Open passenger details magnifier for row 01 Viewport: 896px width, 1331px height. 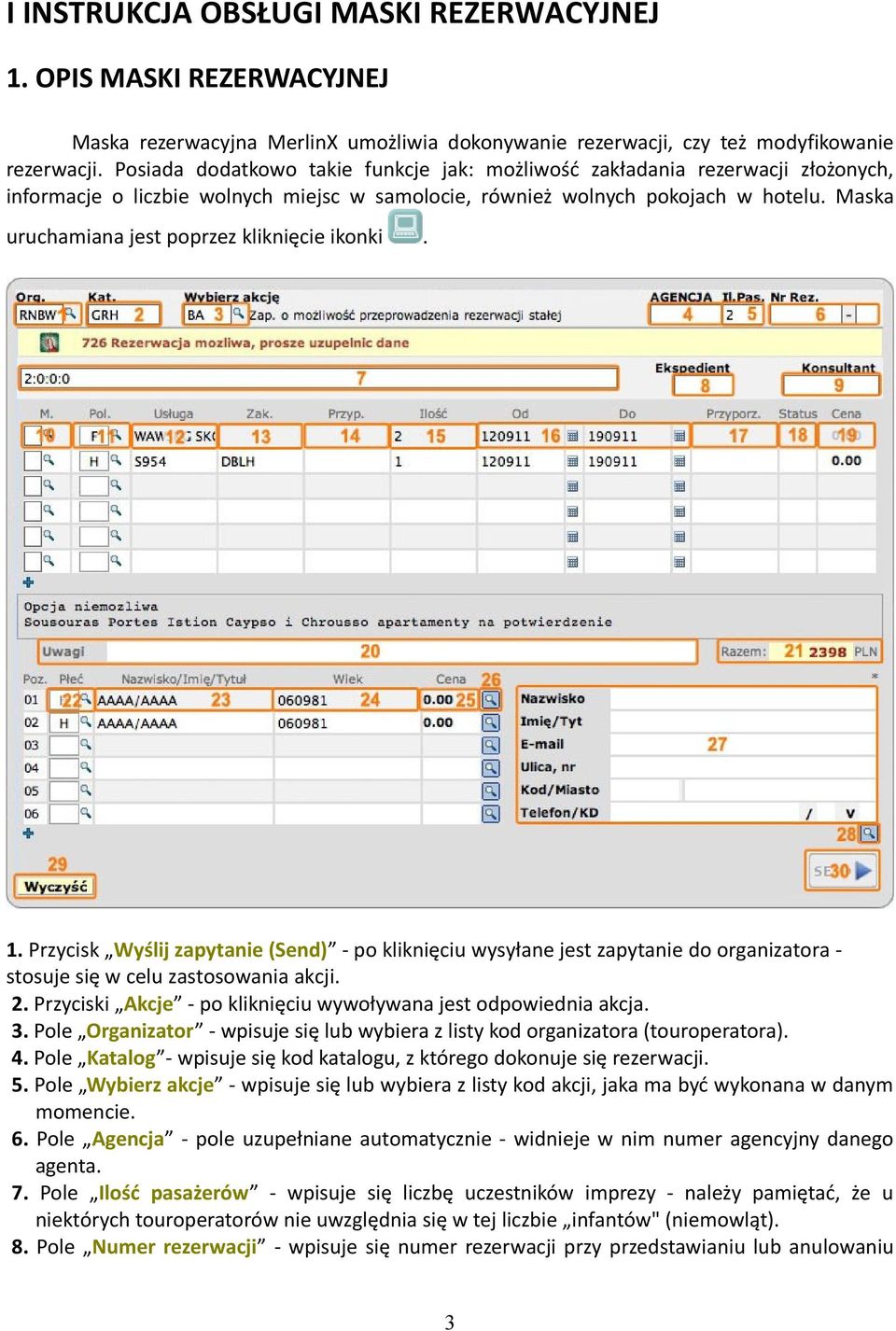pyautogui.click(x=491, y=699)
